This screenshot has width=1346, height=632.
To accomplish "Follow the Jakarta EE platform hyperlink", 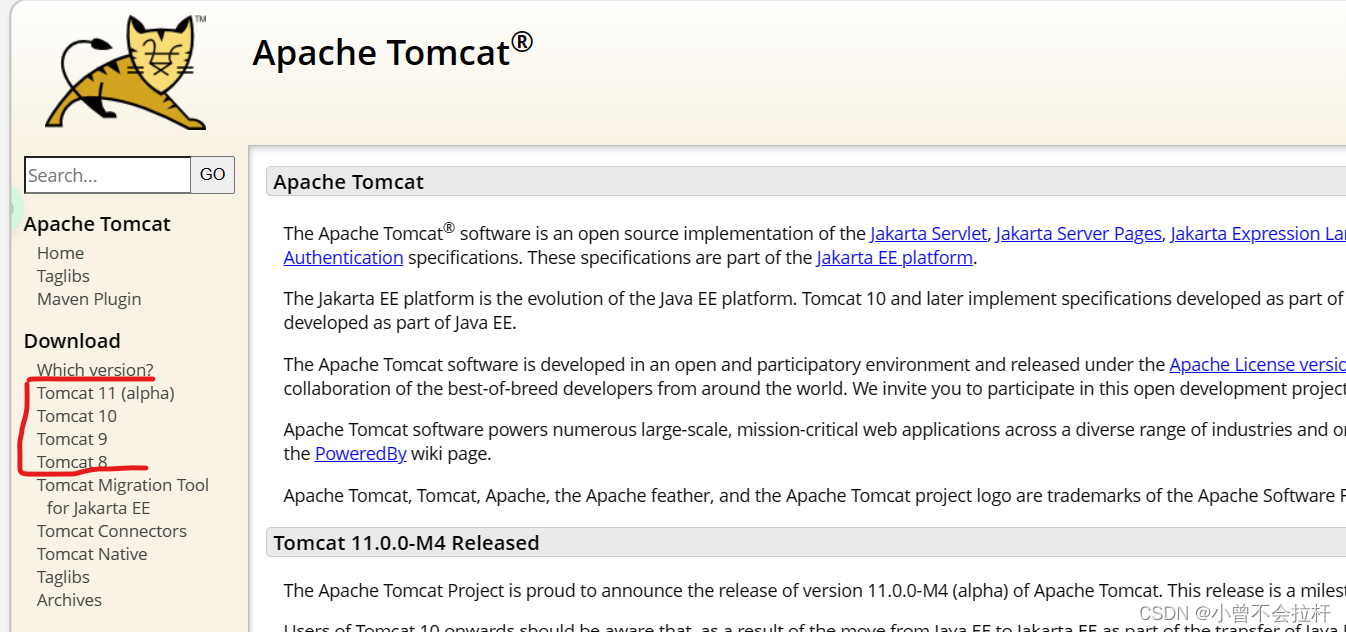I will click(895, 258).
